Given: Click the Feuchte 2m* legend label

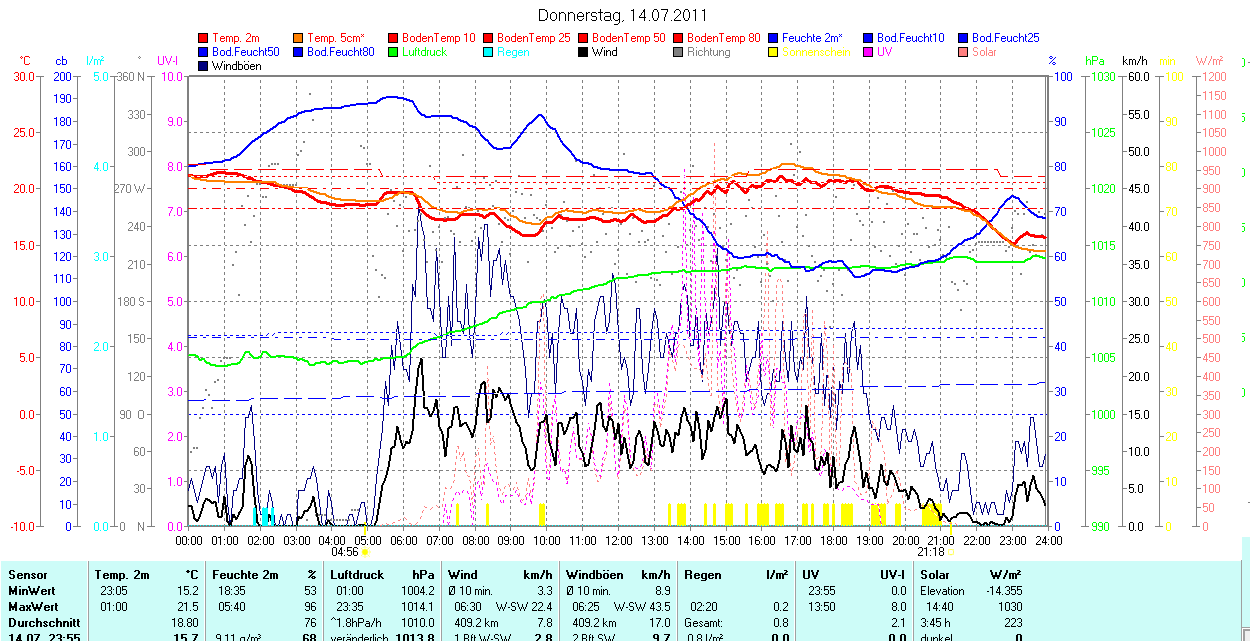Looking at the screenshot, I should tap(813, 38).
